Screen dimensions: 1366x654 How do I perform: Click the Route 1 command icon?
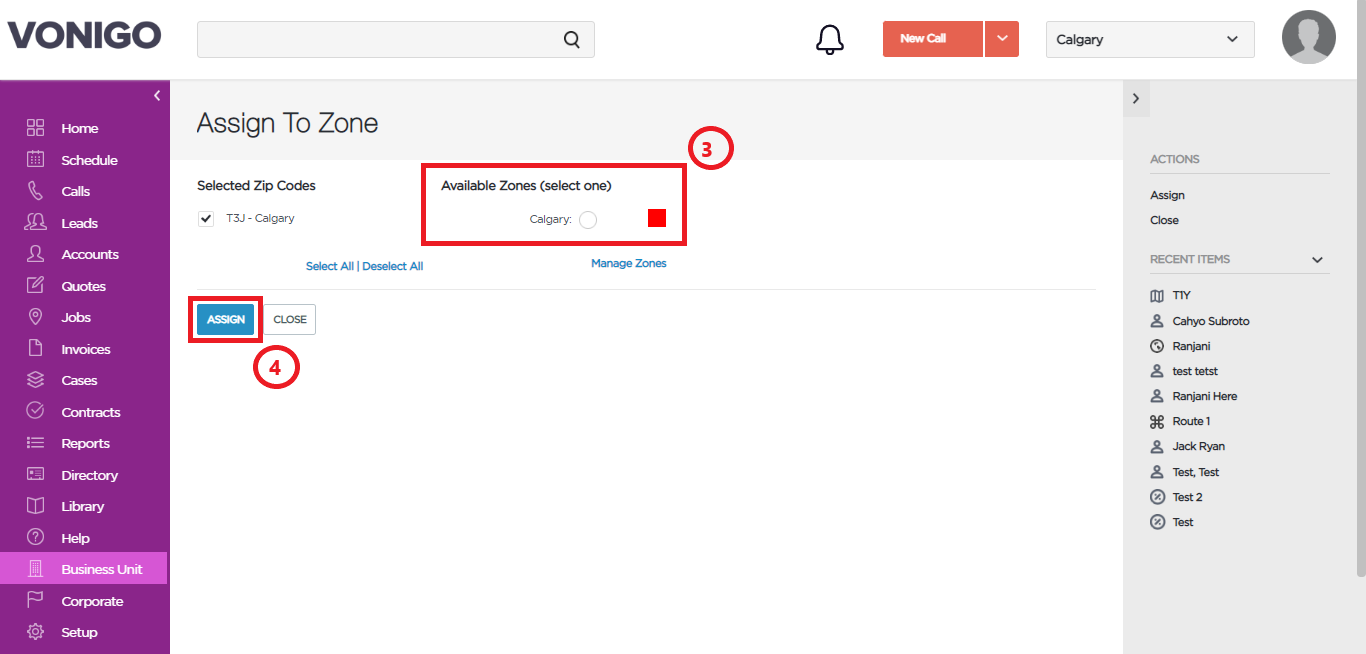pyautogui.click(x=1158, y=422)
